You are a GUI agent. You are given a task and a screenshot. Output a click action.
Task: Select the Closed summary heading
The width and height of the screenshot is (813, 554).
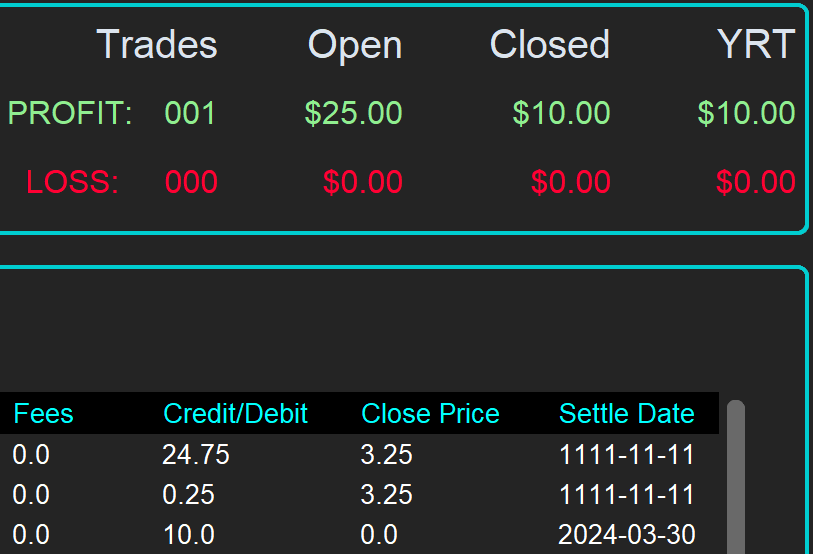click(549, 45)
